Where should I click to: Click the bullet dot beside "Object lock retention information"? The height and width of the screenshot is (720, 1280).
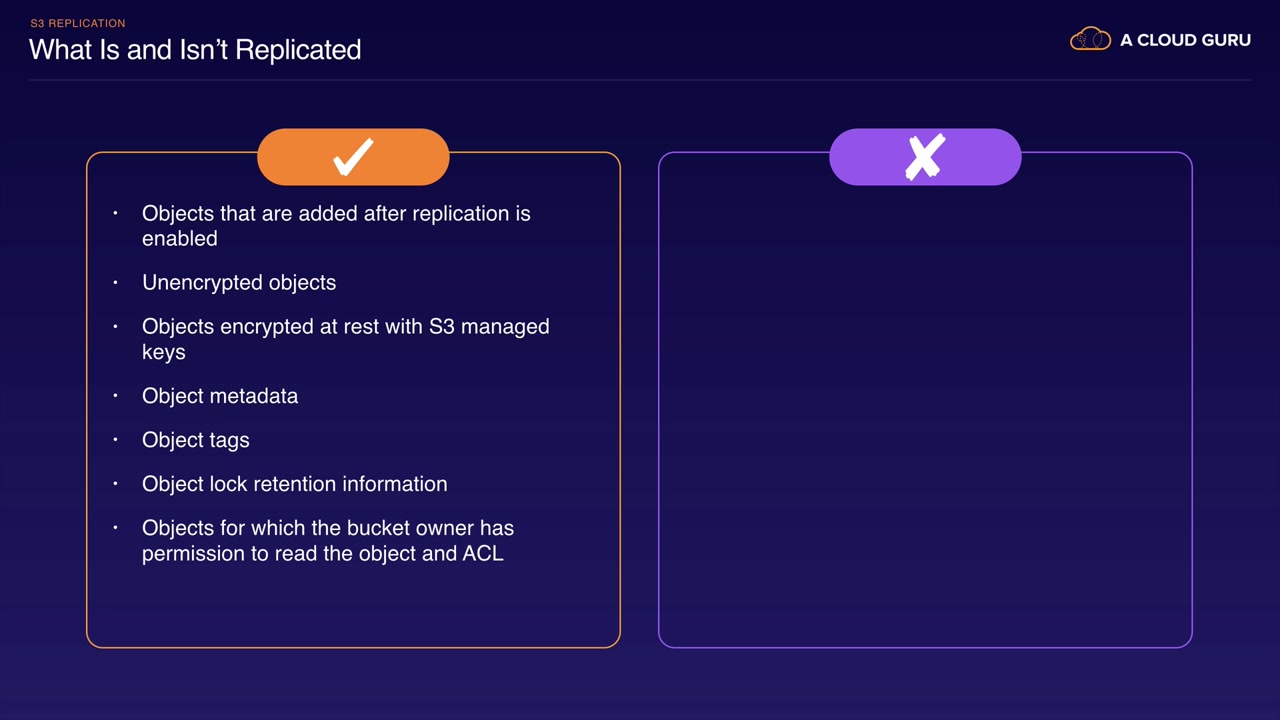pos(116,483)
